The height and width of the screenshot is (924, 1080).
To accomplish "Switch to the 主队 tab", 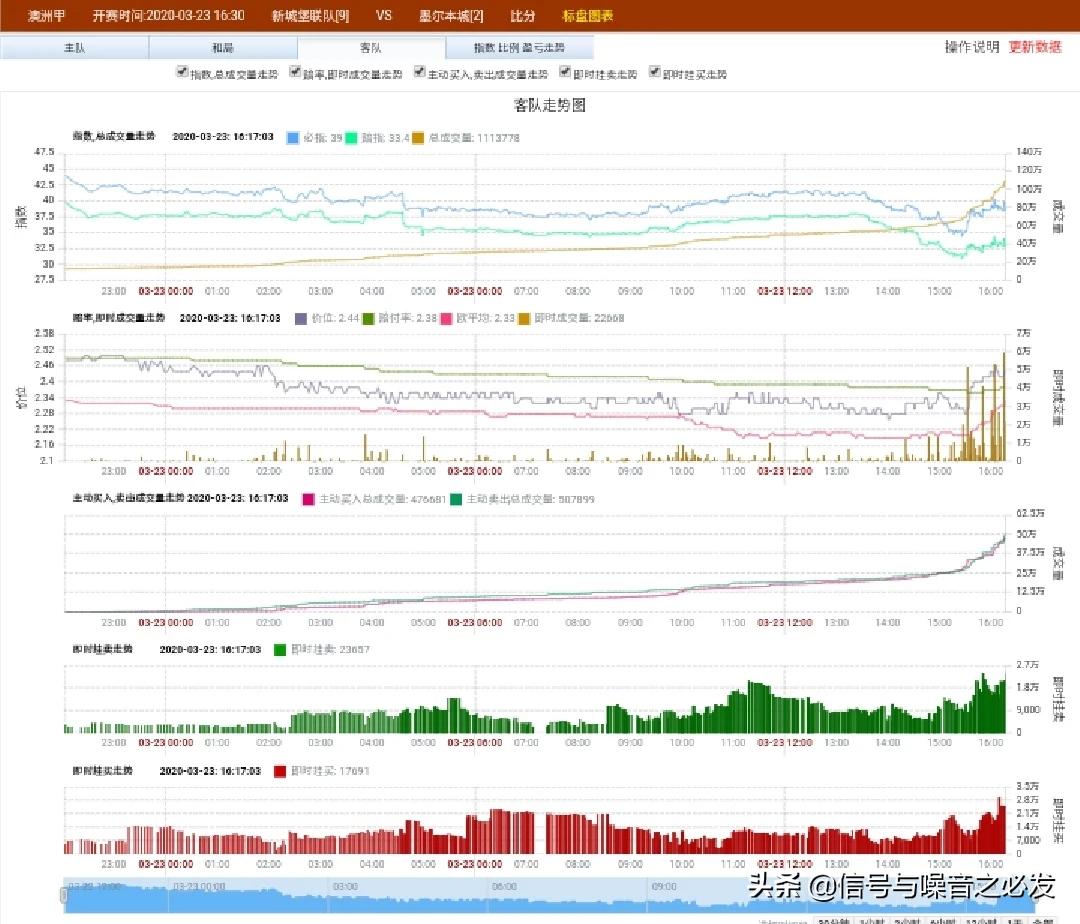I will [x=74, y=48].
